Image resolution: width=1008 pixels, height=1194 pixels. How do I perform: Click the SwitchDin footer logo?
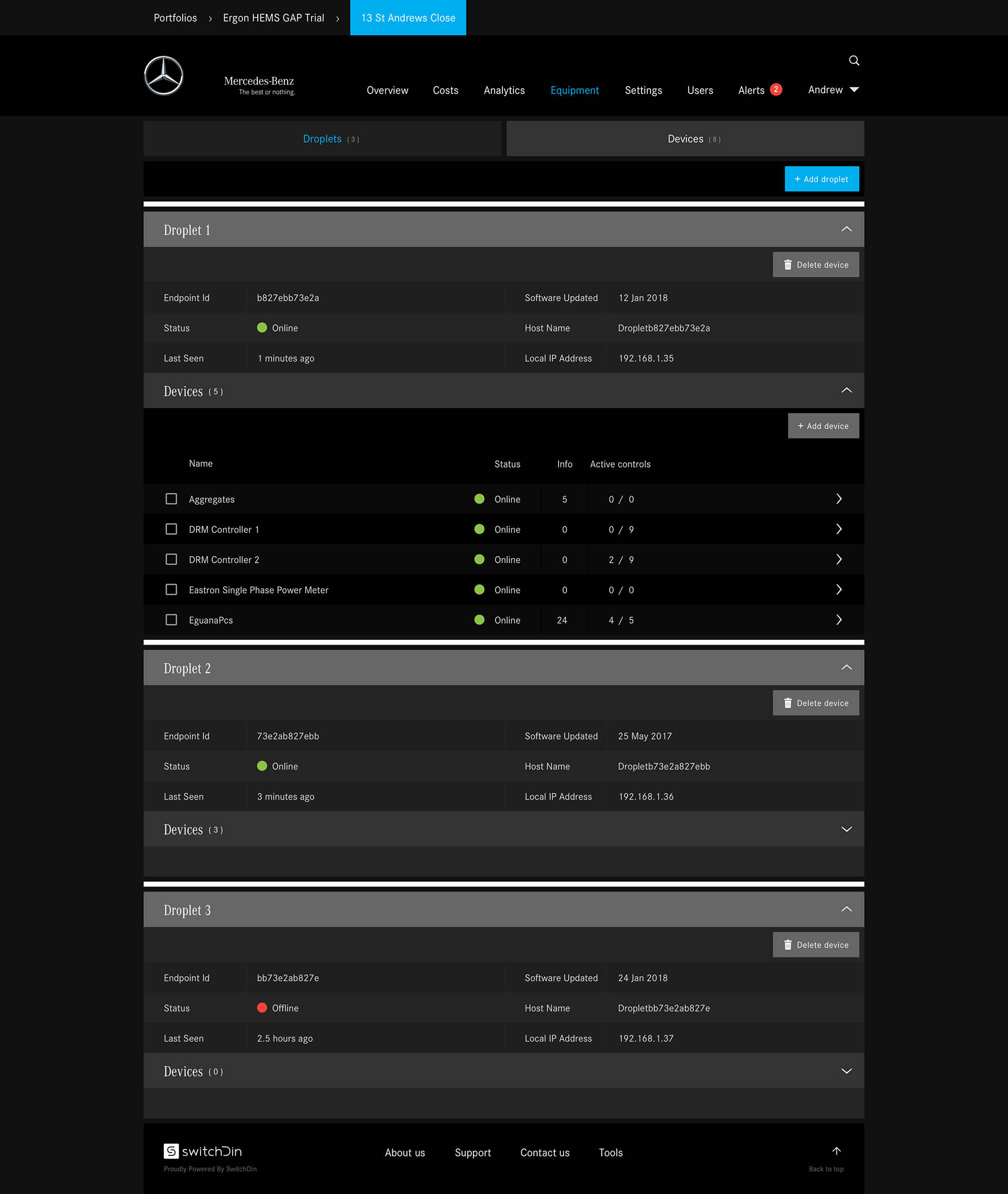pos(203,1150)
